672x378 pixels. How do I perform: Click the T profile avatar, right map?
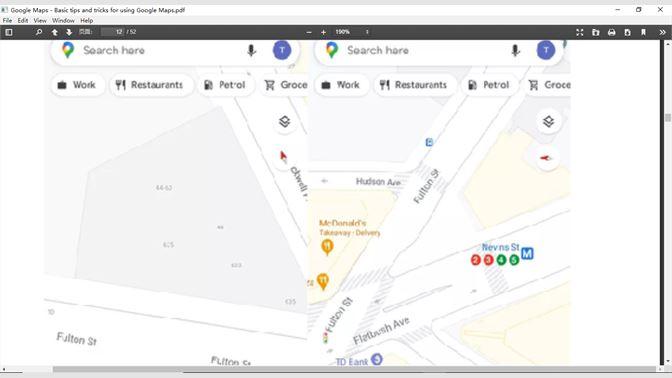coord(546,50)
